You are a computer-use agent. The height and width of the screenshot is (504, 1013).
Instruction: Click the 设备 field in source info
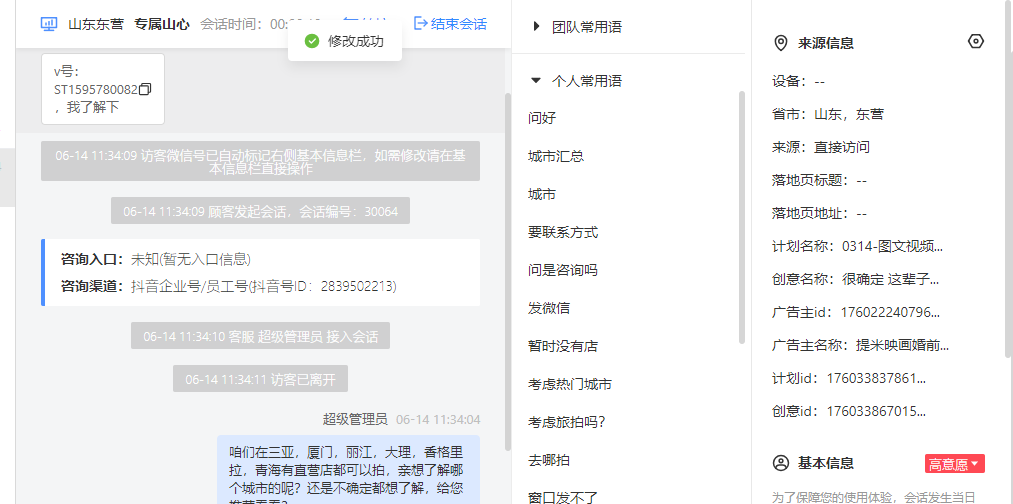[x=799, y=81]
